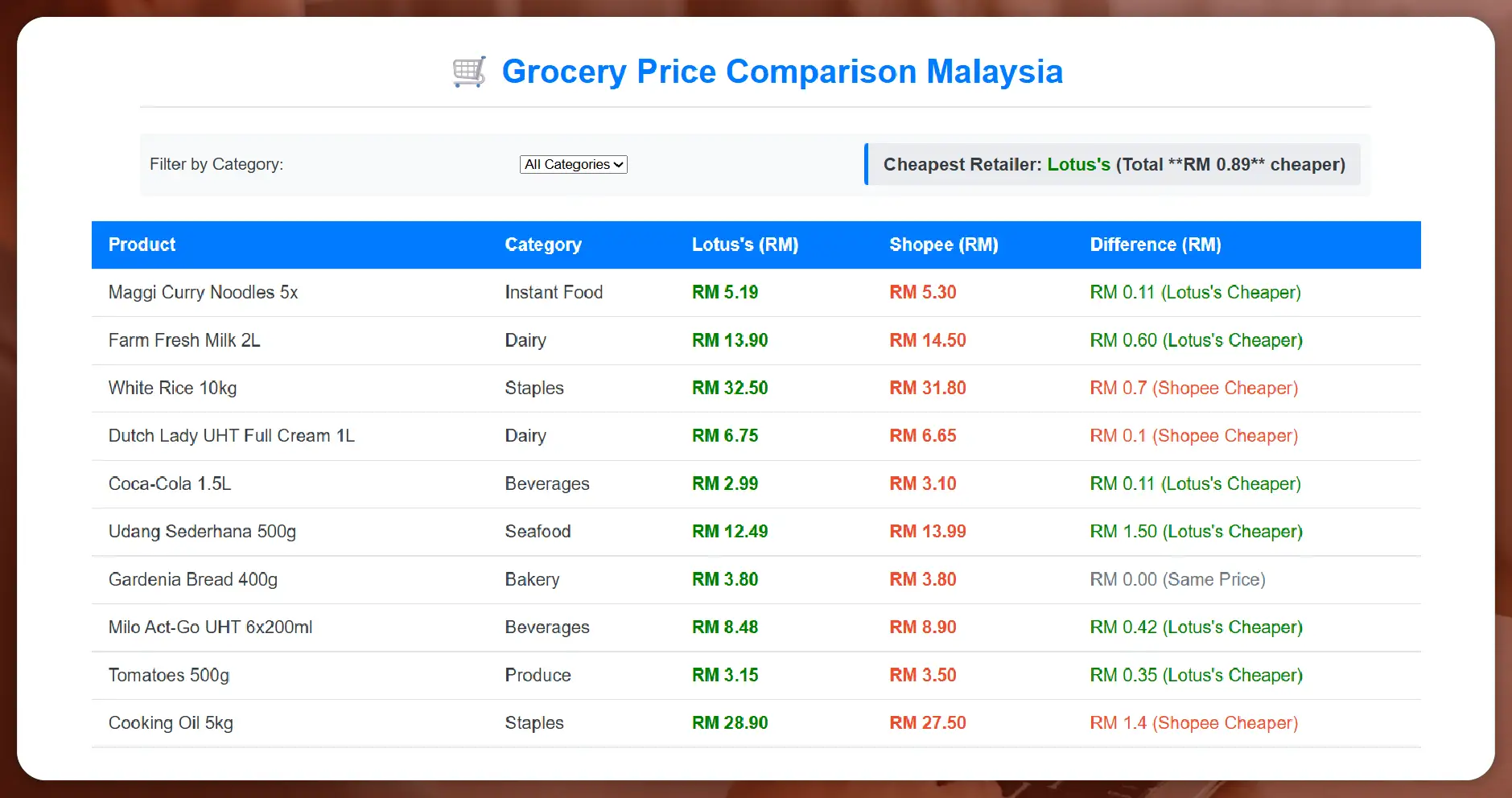Click the Lotus's link in cheapest retailer banner
This screenshot has height=798, width=1512.
pyautogui.click(x=1080, y=164)
